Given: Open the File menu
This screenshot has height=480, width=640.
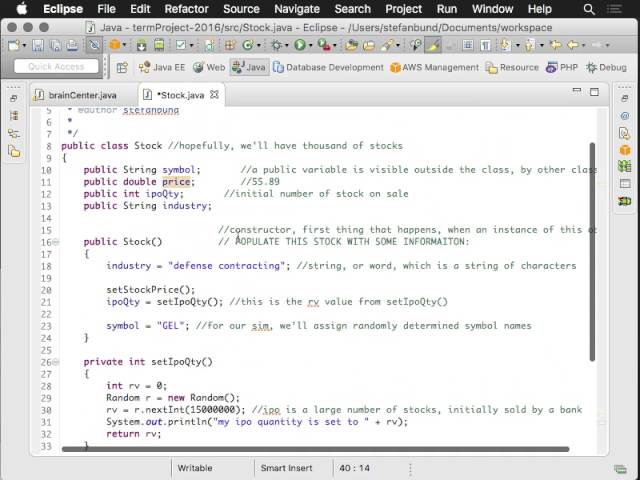Looking at the screenshot, I should (x=106, y=9).
